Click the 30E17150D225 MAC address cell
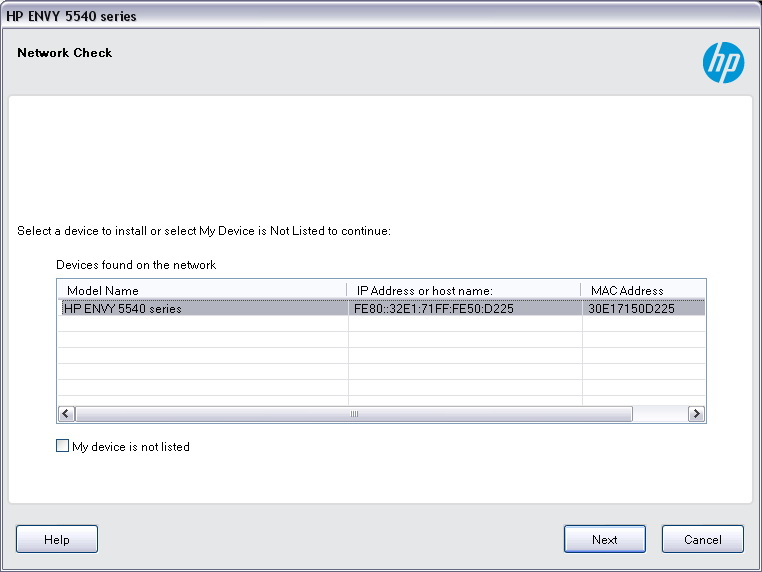 click(631, 309)
